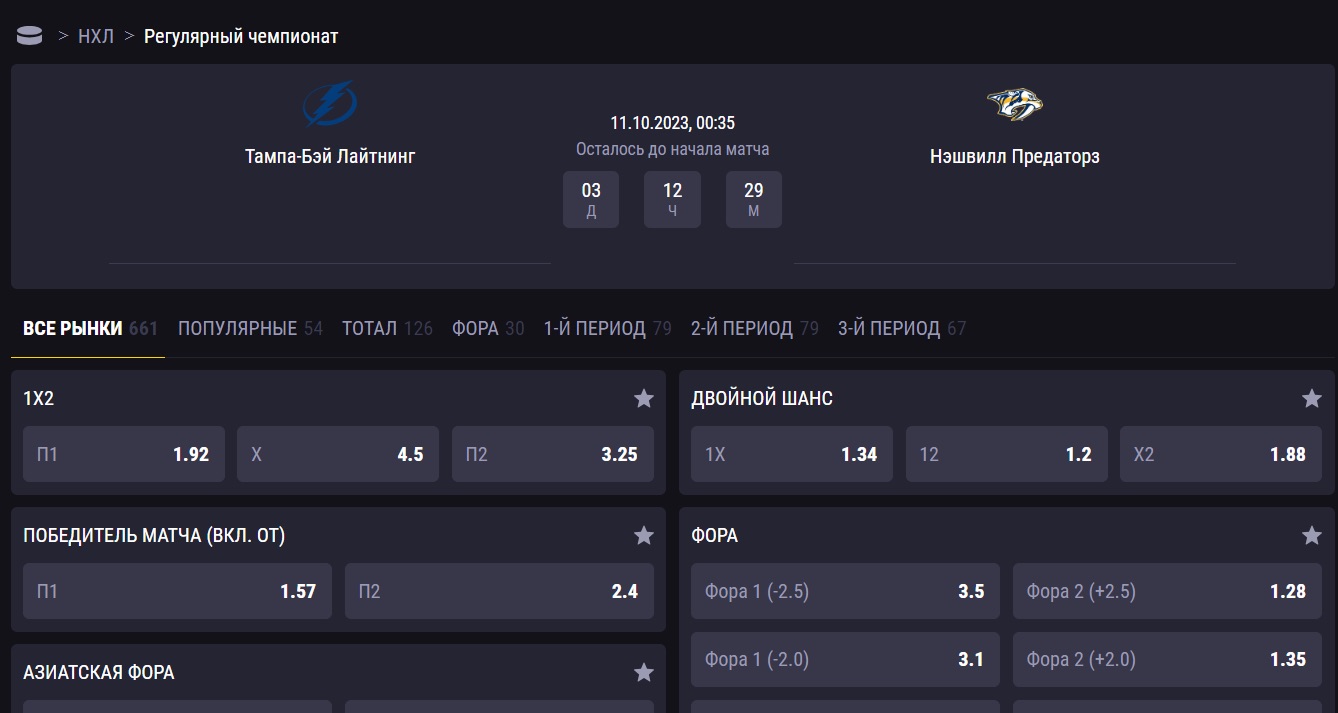Image resolution: width=1338 pixels, height=713 pixels.
Task: Click the Nashville Predators logo
Action: point(1015,104)
